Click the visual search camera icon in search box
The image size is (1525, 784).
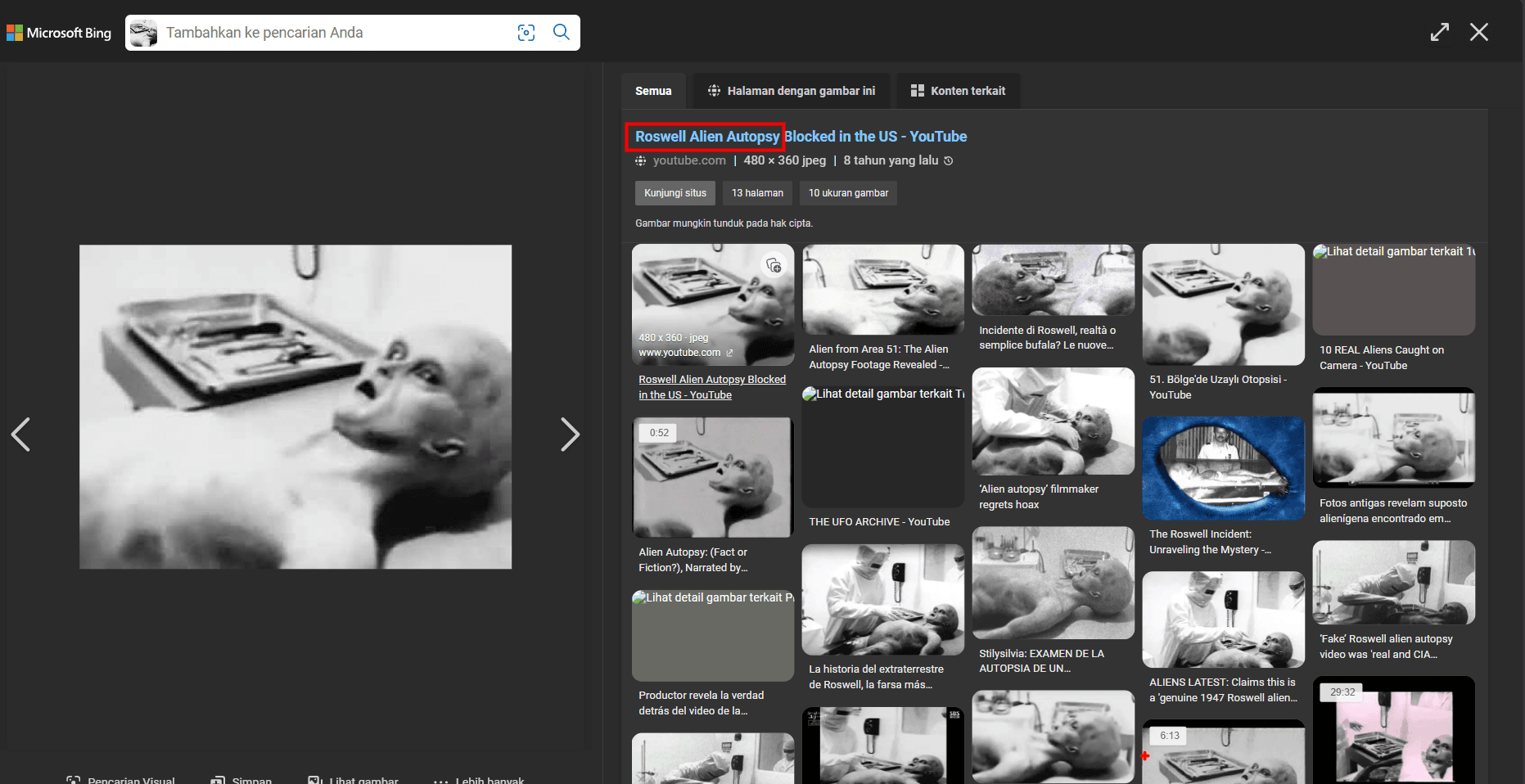[x=526, y=33]
